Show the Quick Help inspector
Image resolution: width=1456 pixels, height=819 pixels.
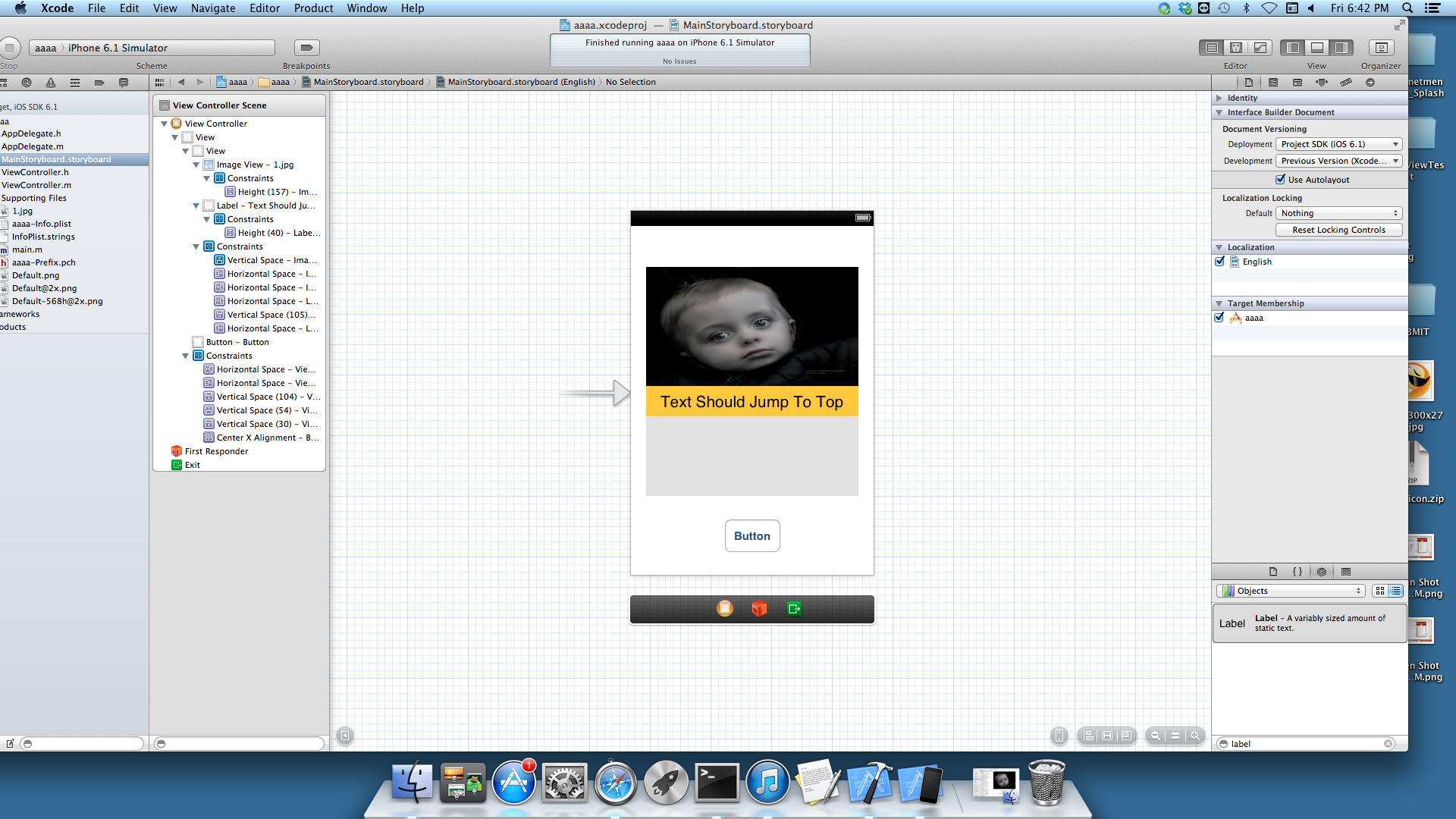click(x=1273, y=83)
